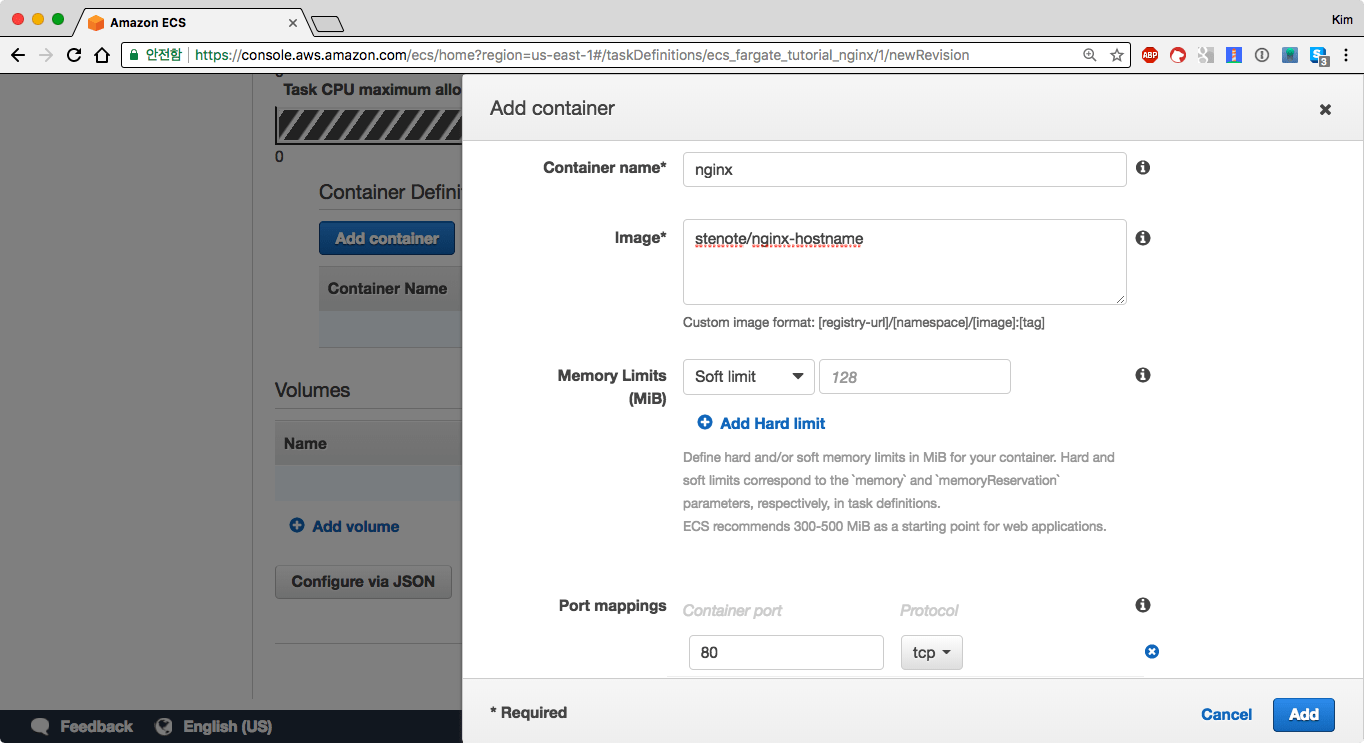The width and height of the screenshot is (1364, 743).
Task: Close the Add container dialog
Action: [x=1325, y=110]
